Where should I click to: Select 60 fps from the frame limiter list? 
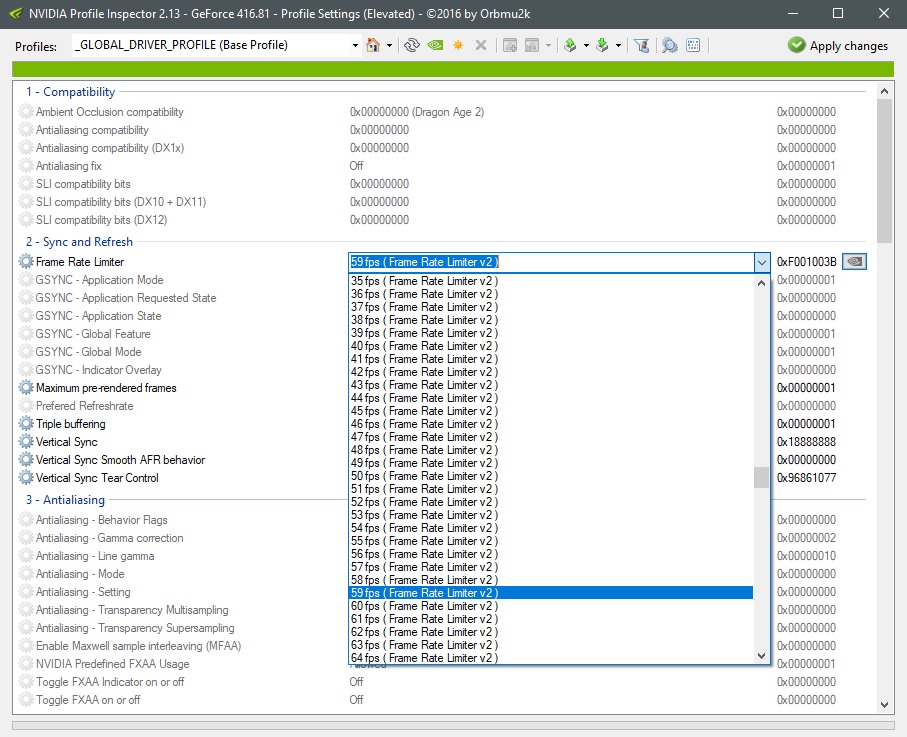[x=551, y=606]
